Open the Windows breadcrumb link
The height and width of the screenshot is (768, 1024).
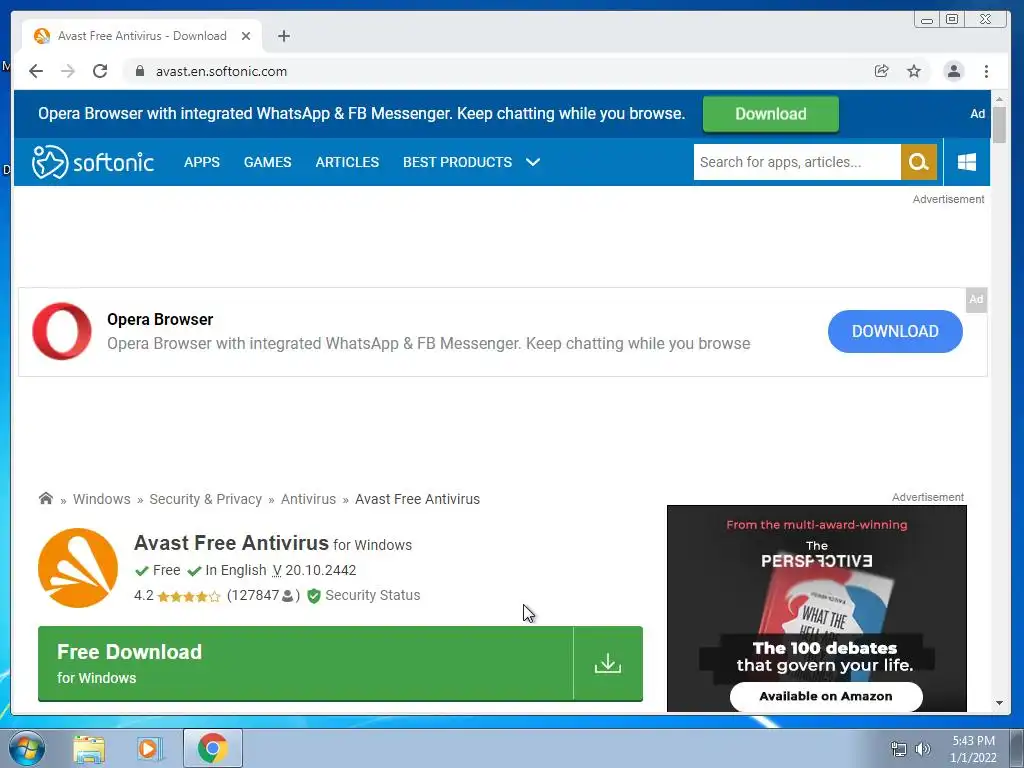pyautogui.click(x=102, y=499)
